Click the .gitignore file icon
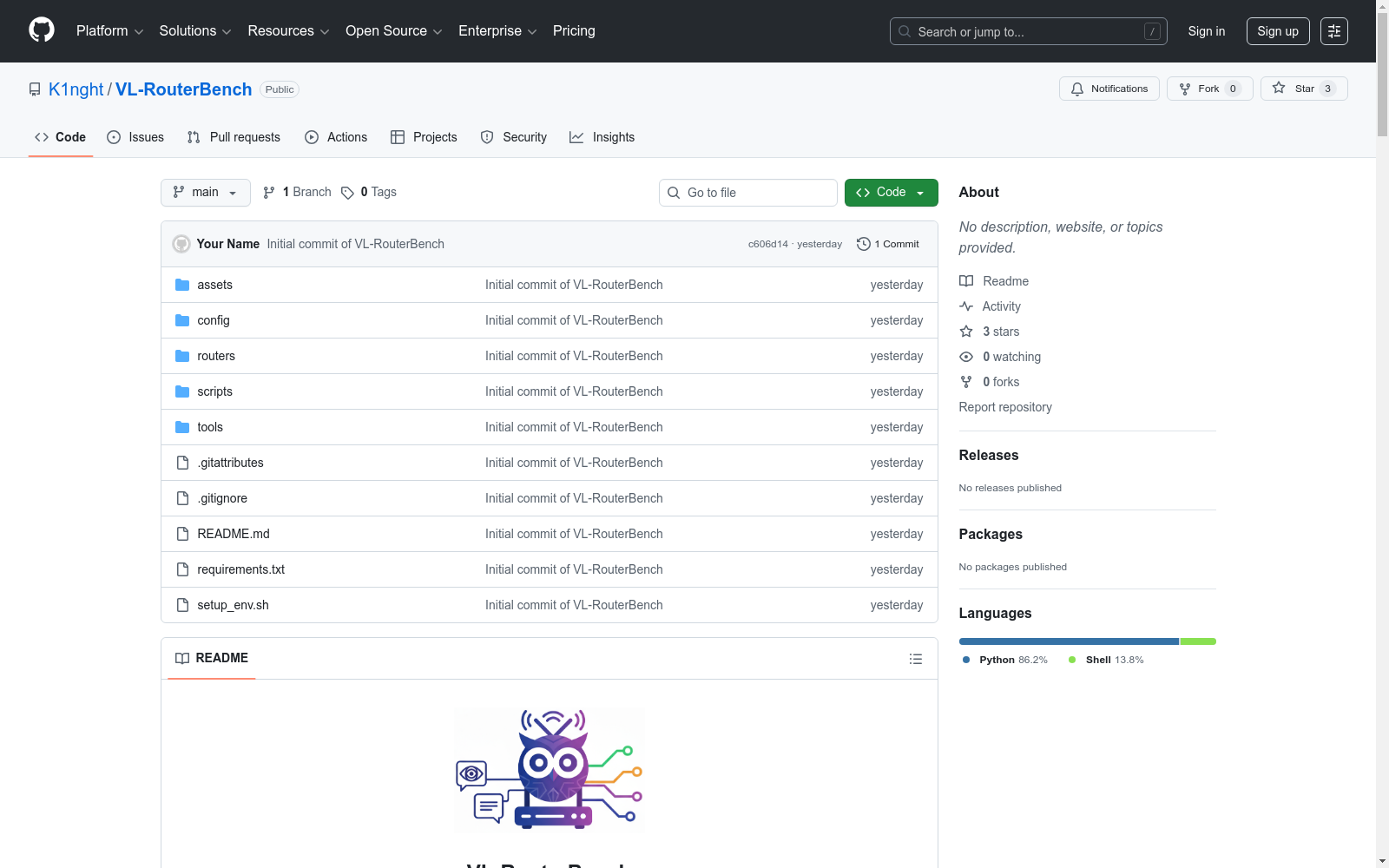This screenshot has height=868, width=1389. [x=182, y=498]
